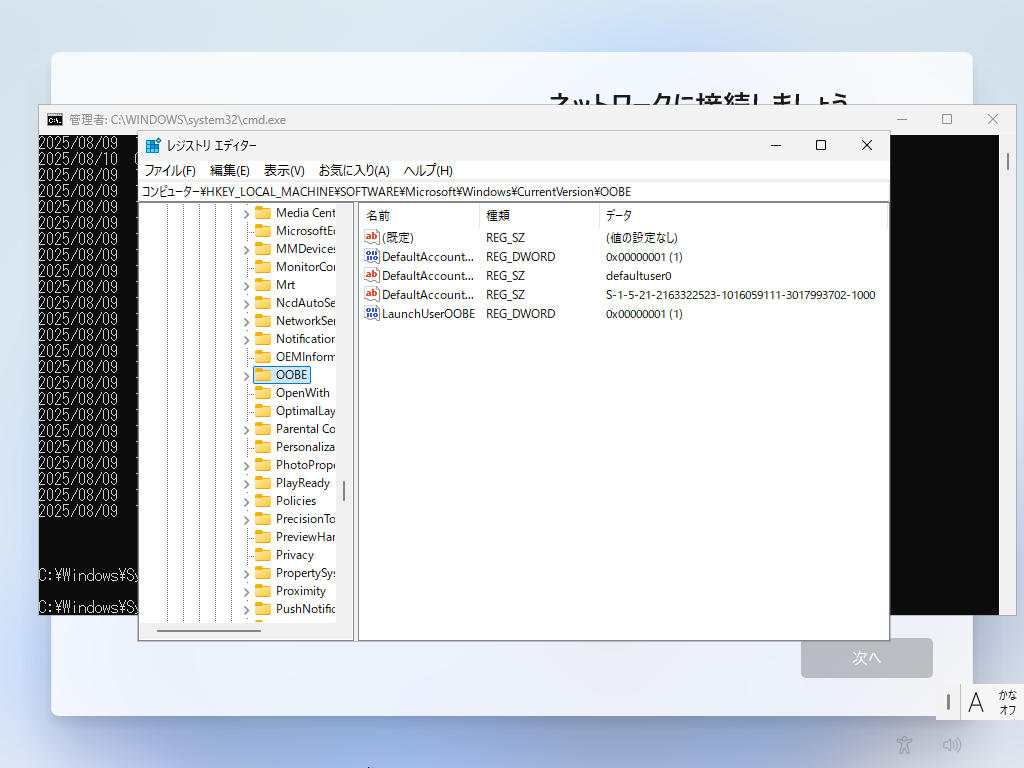
Task: Click the OEMInform folder icon
Action: point(263,357)
